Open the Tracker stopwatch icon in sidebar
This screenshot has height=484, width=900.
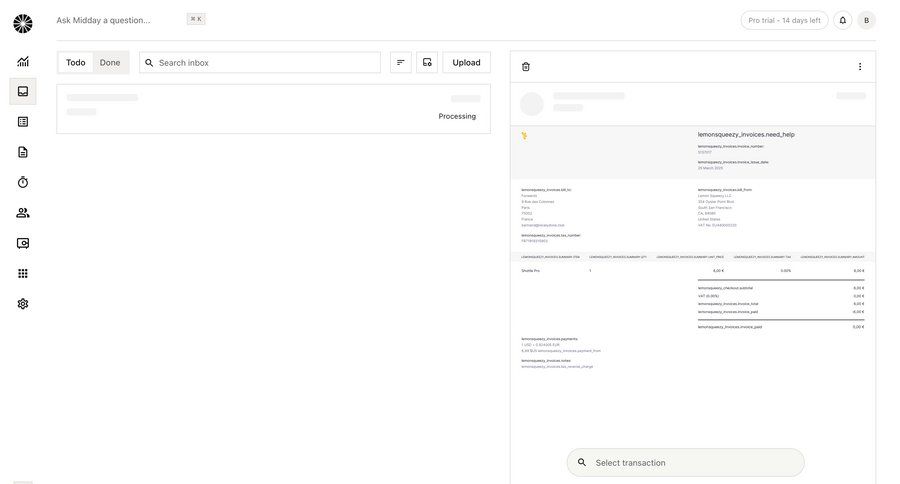click(23, 182)
